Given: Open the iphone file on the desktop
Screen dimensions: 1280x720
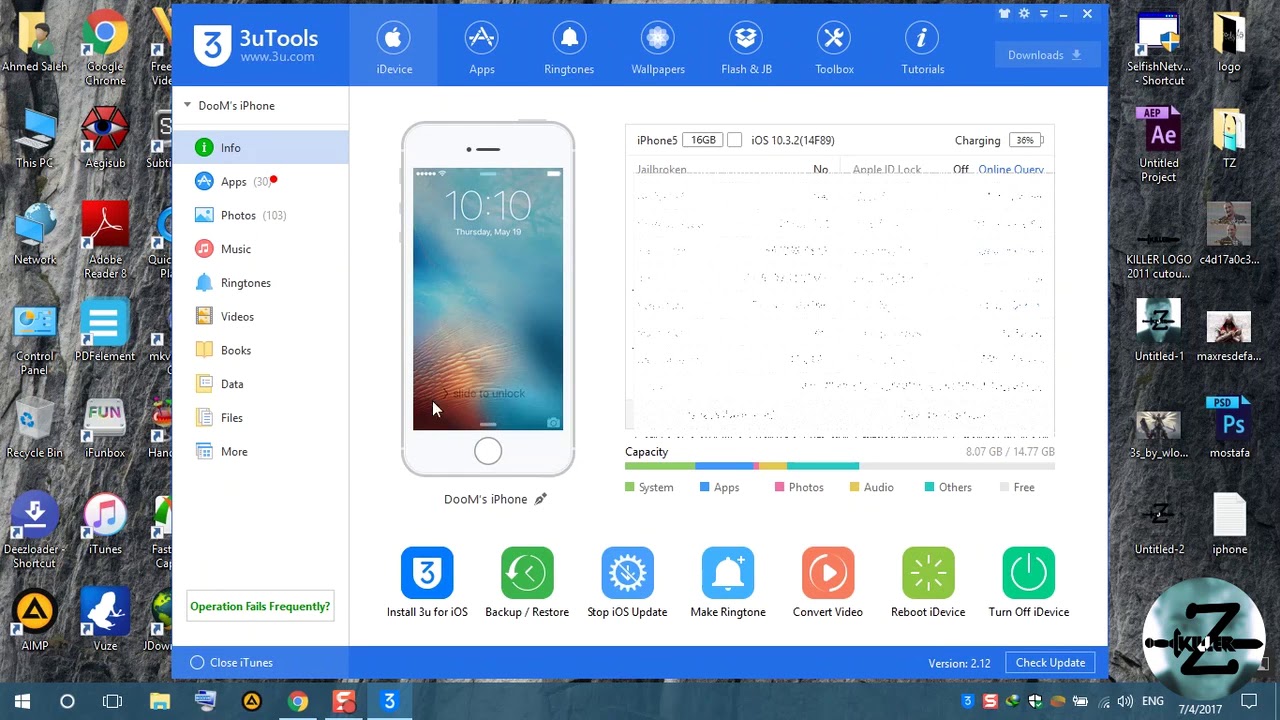Looking at the screenshot, I should click(1229, 524).
